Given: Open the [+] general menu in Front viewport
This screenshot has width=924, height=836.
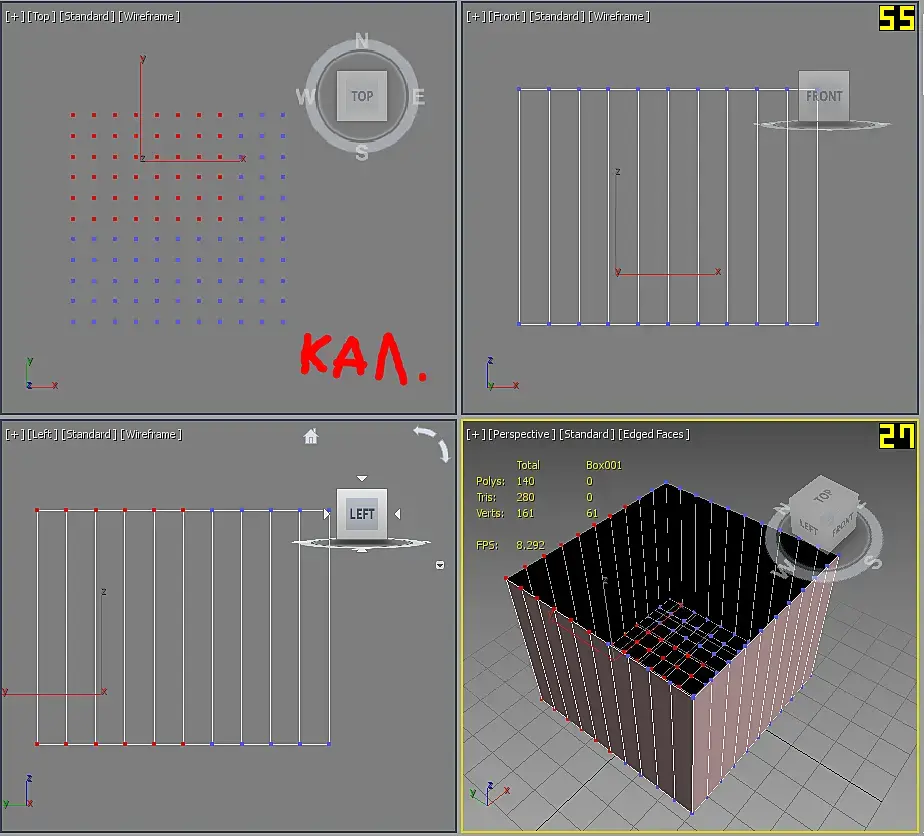Looking at the screenshot, I should tap(475, 16).
